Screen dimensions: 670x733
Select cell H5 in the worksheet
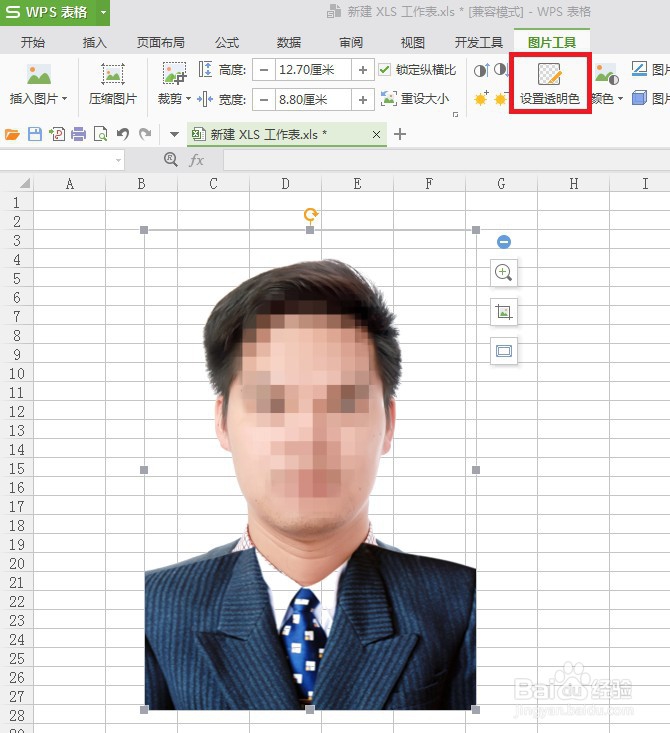pos(574,278)
